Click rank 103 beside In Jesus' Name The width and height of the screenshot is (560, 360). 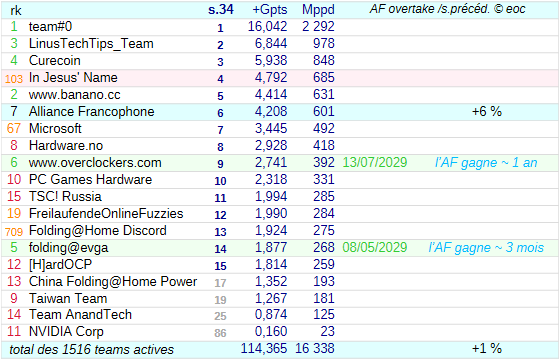(14, 79)
